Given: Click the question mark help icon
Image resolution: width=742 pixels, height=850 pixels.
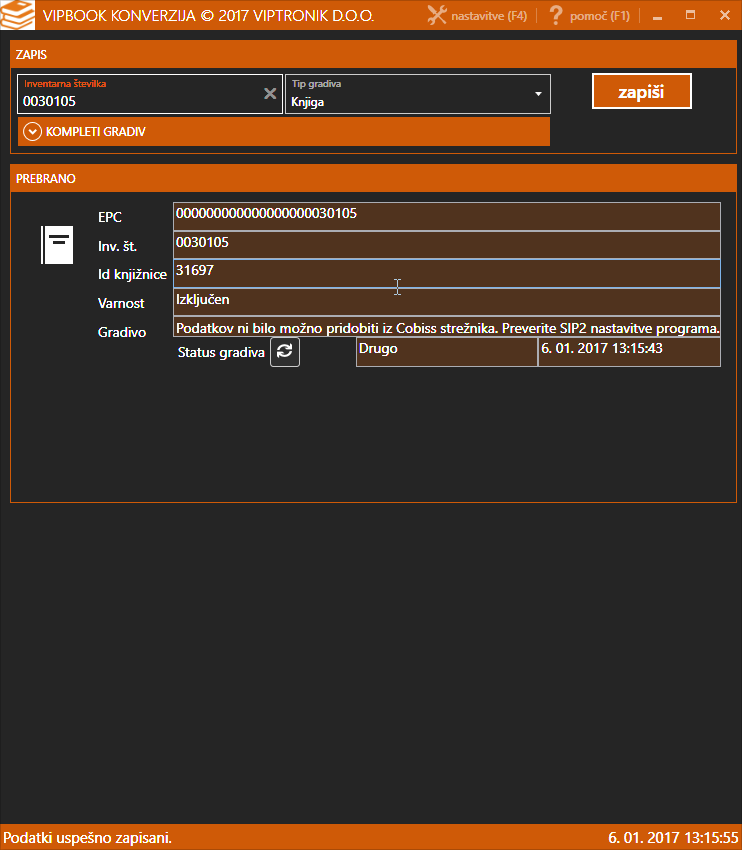Looking at the screenshot, I should coord(556,15).
